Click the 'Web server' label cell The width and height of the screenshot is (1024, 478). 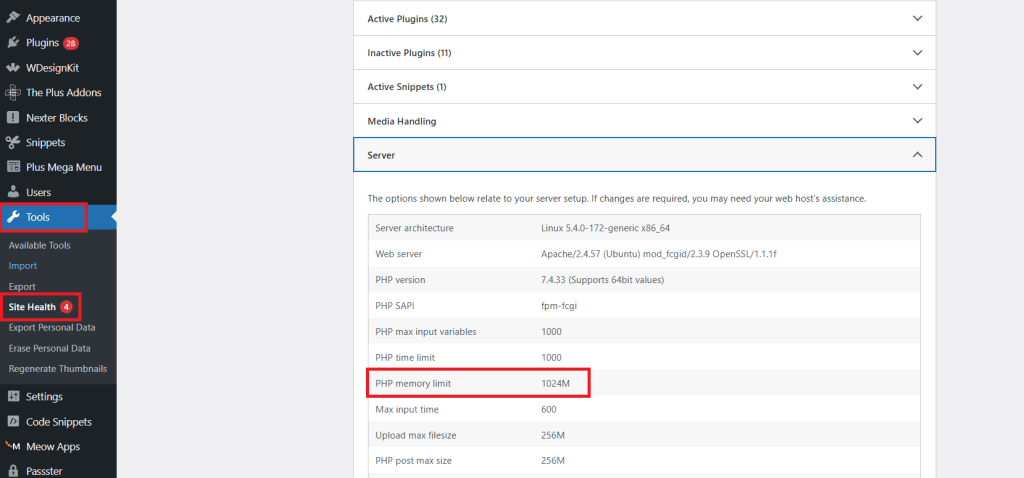coord(398,253)
